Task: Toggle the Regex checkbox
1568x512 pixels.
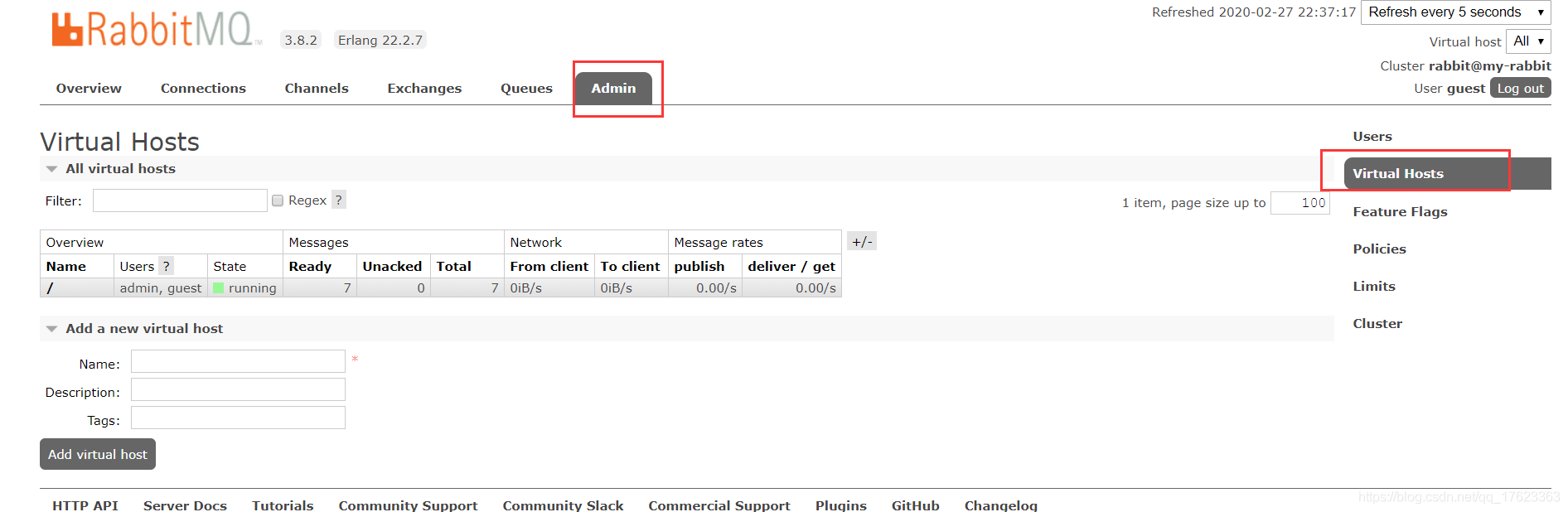Action: coord(278,200)
